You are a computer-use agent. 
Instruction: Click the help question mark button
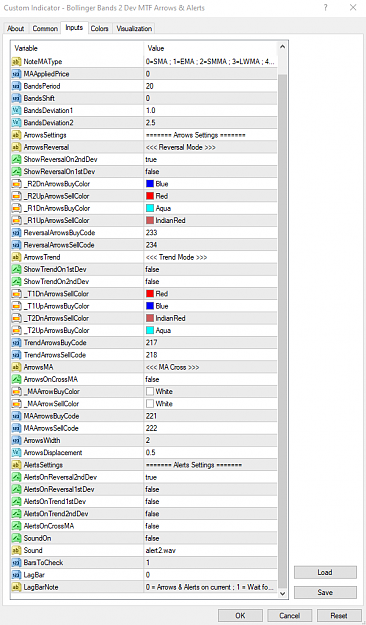[x=326, y=8]
